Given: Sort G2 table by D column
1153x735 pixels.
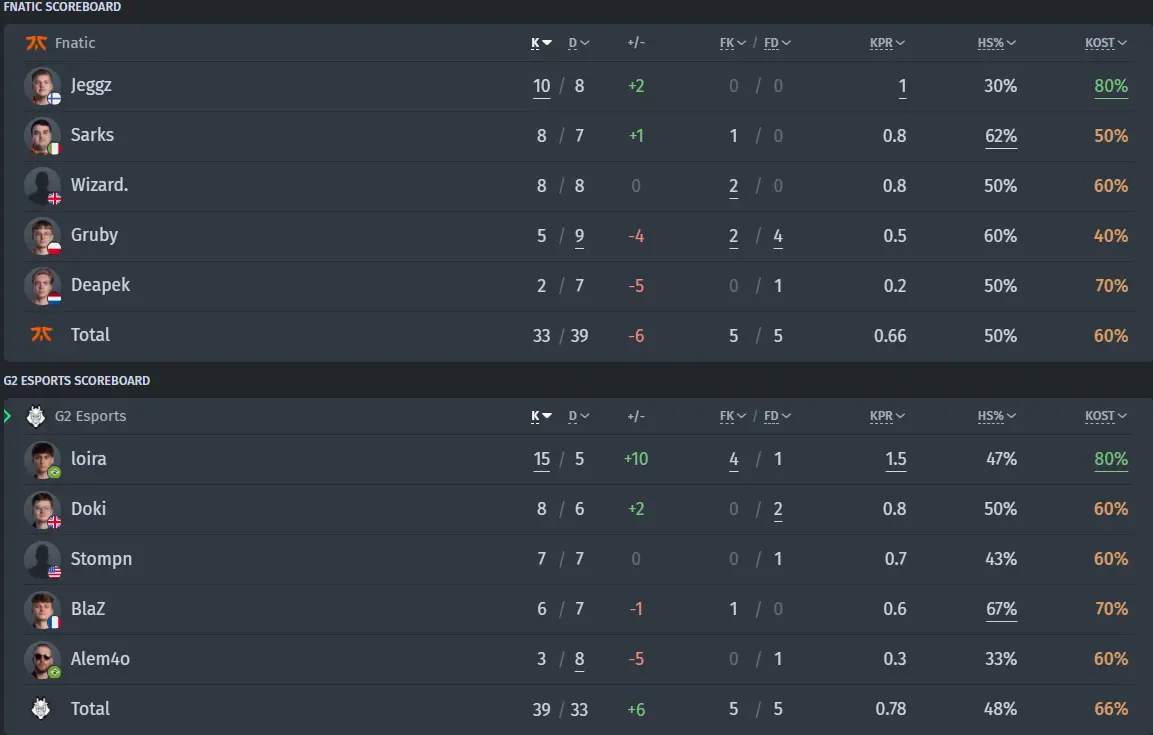Looking at the screenshot, I should click(579, 416).
